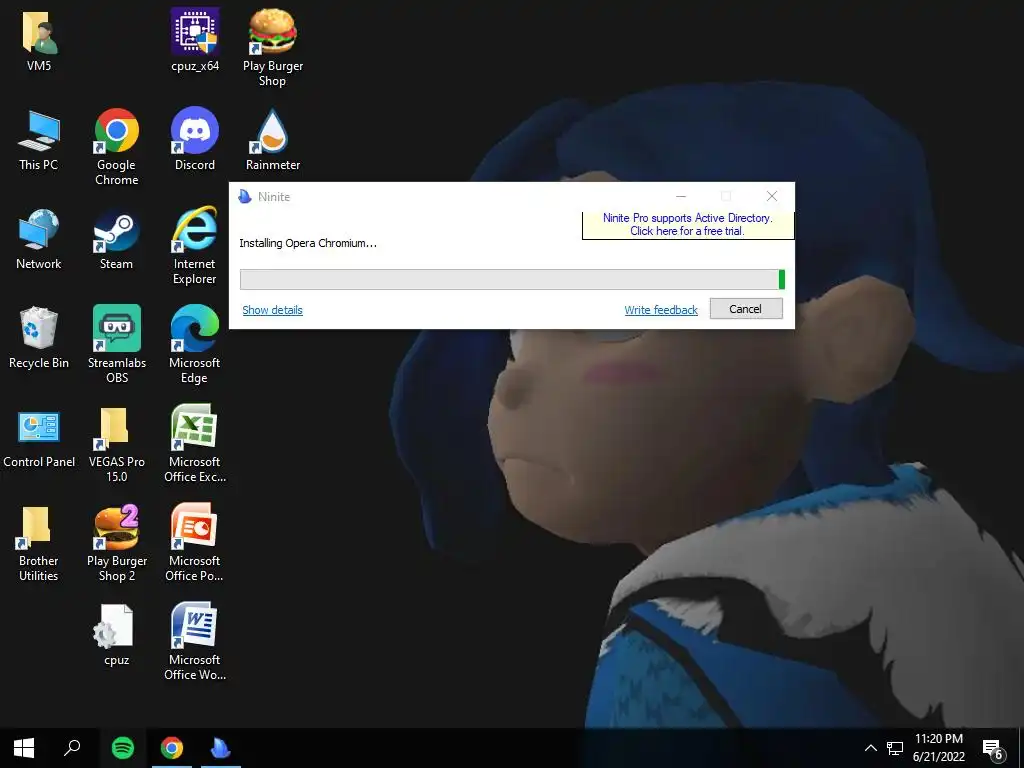Open the notification center with 6 alerts

(x=993, y=750)
